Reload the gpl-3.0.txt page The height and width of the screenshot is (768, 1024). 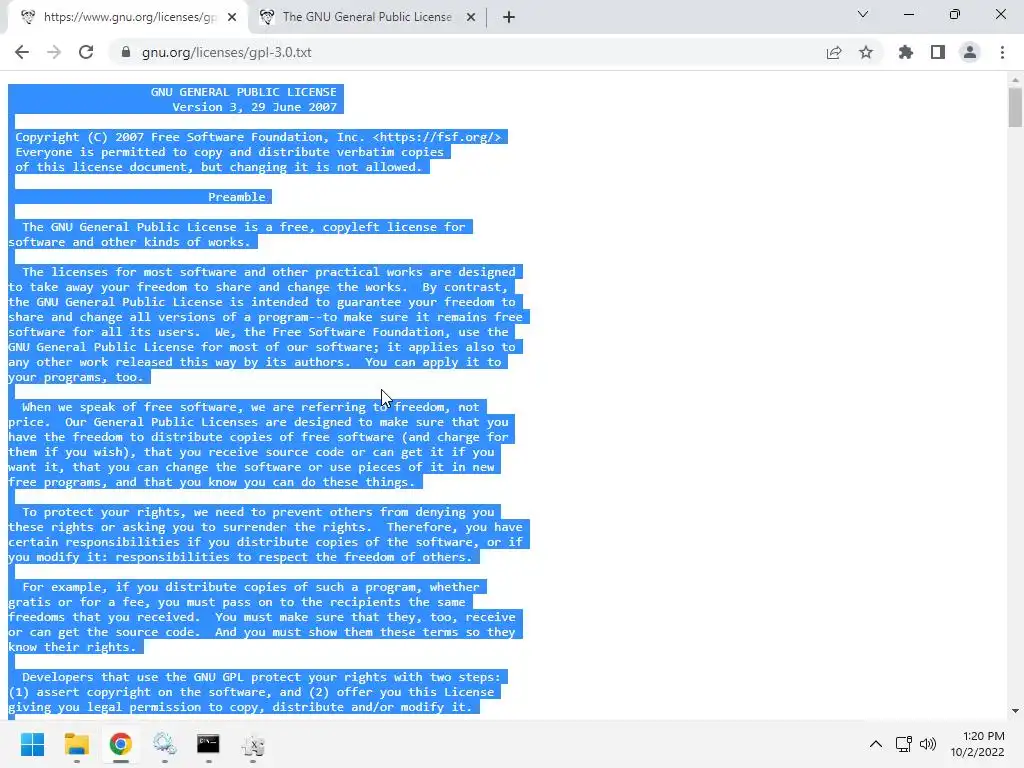coord(86,52)
